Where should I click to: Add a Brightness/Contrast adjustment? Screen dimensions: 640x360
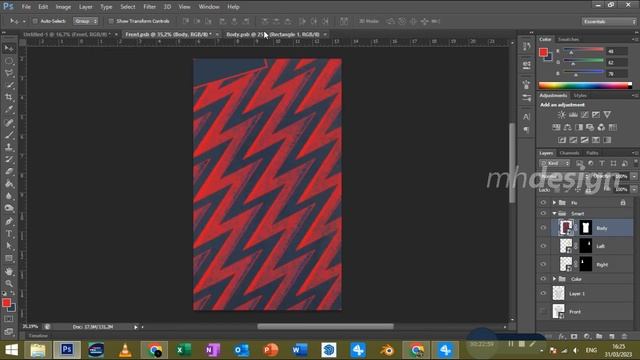click(x=562, y=115)
